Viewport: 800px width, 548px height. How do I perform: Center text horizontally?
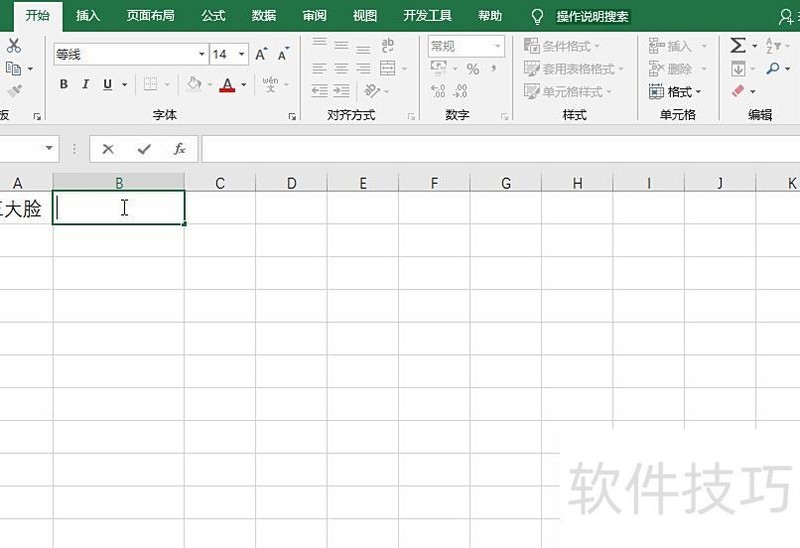point(341,68)
